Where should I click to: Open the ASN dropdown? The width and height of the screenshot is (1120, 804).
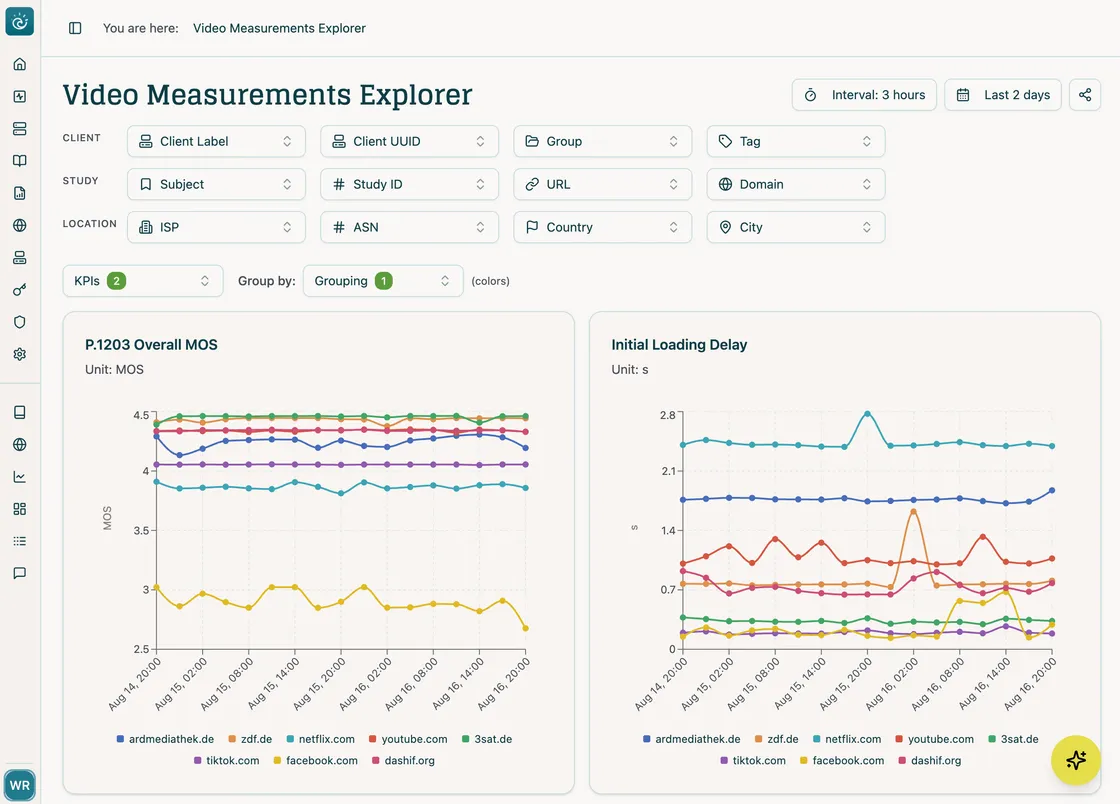(x=409, y=227)
